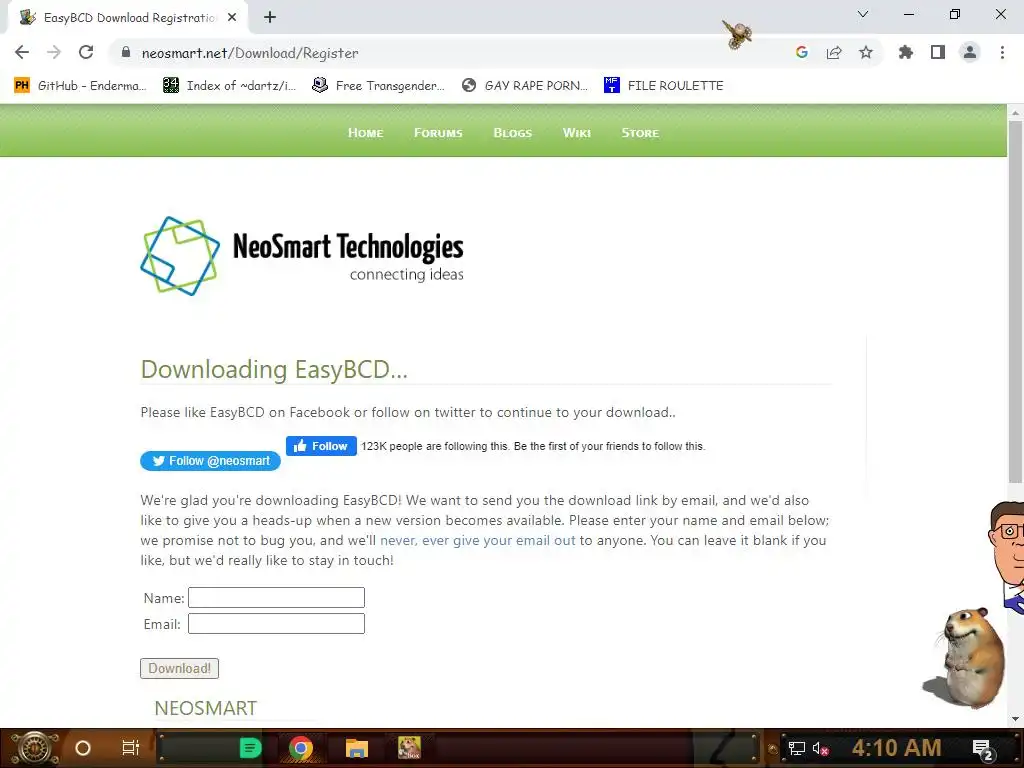
Task: Select the EasyBCD Download Registration tab
Action: [129, 18]
